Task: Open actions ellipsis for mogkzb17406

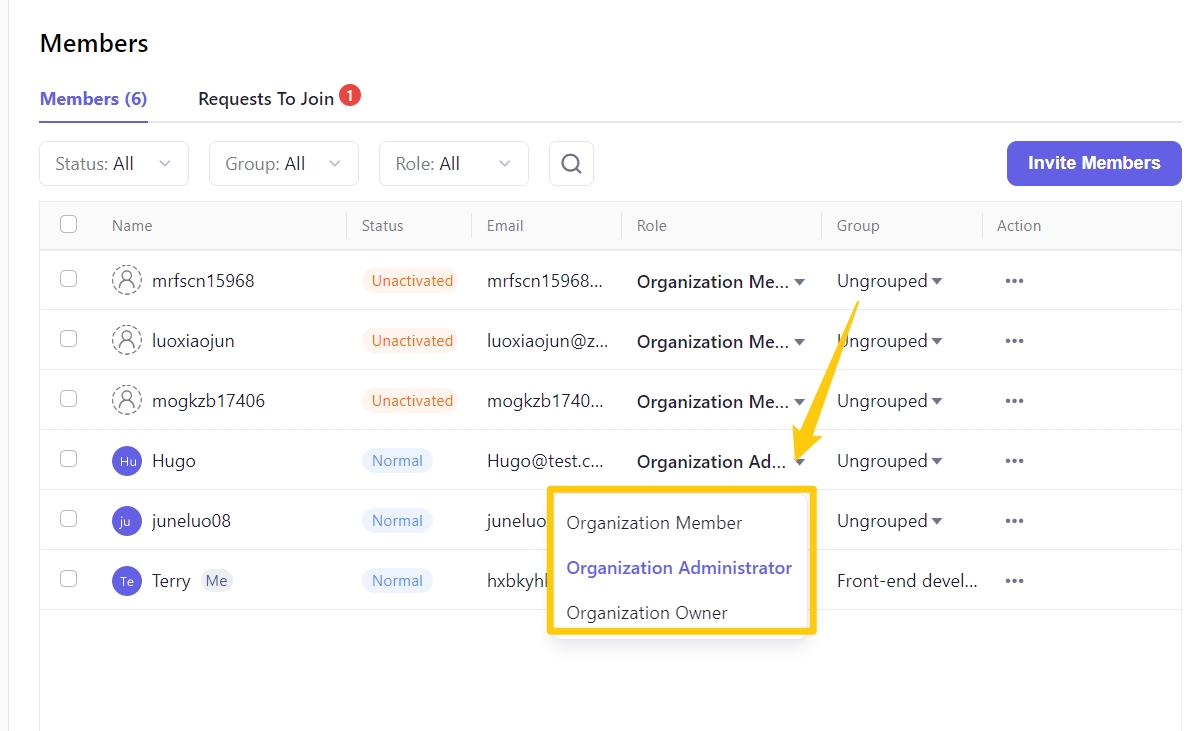Action: click(x=1014, y=401)
